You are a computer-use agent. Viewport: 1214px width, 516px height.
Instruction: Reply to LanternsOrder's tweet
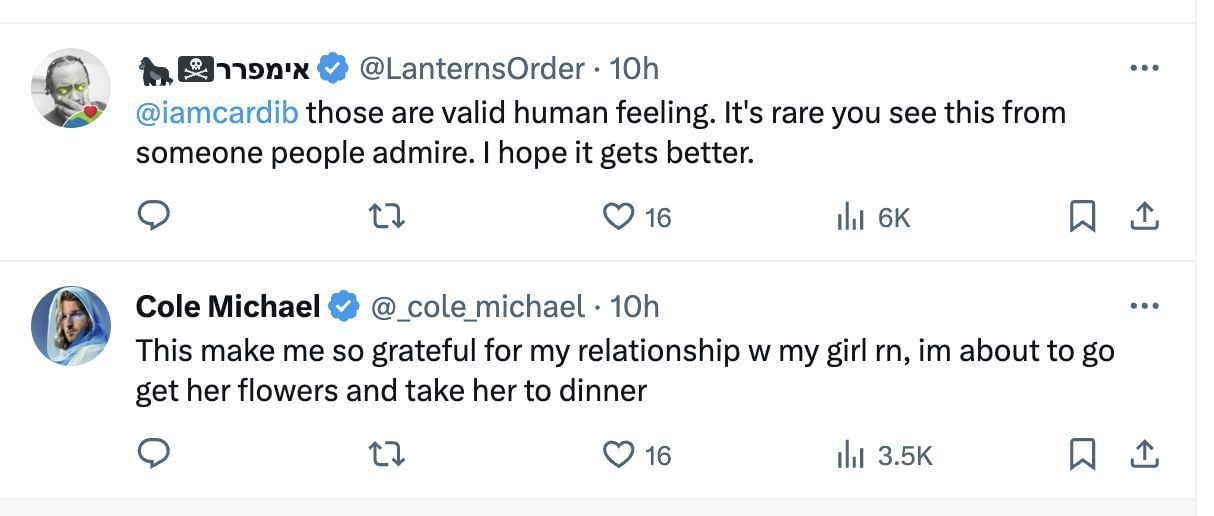[x=152, y=216]
